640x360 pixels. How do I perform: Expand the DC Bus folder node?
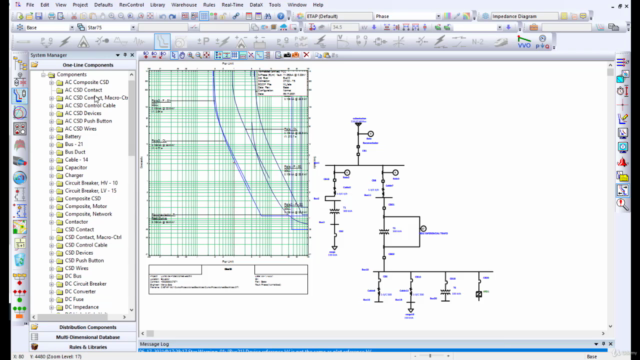click(x=52, y=276)
